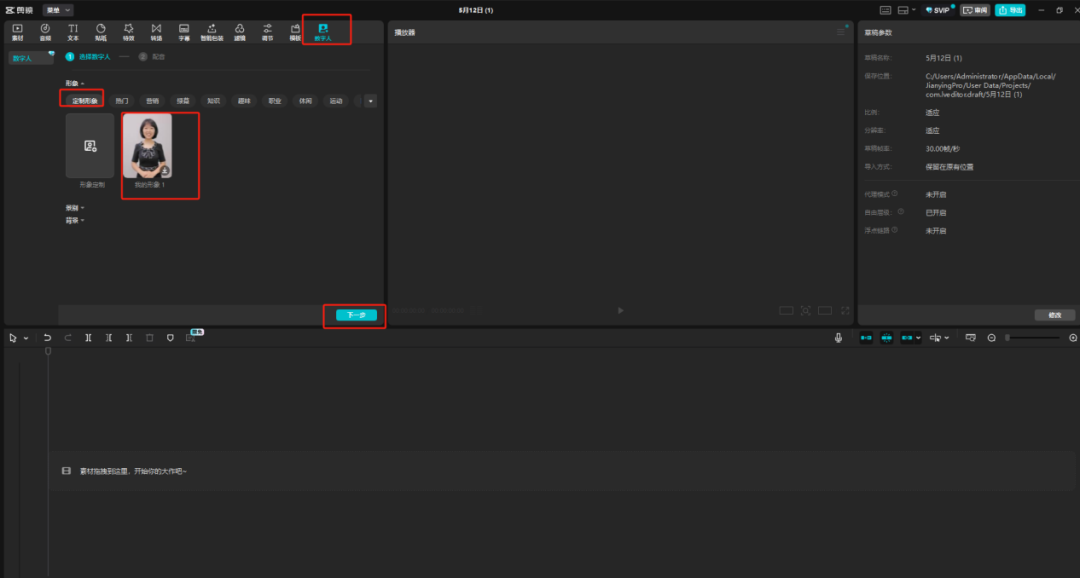This screenshot has height=578, width=1080.
Task: Click the microphone record voiceover icon
Action: [x=838, y=338]
